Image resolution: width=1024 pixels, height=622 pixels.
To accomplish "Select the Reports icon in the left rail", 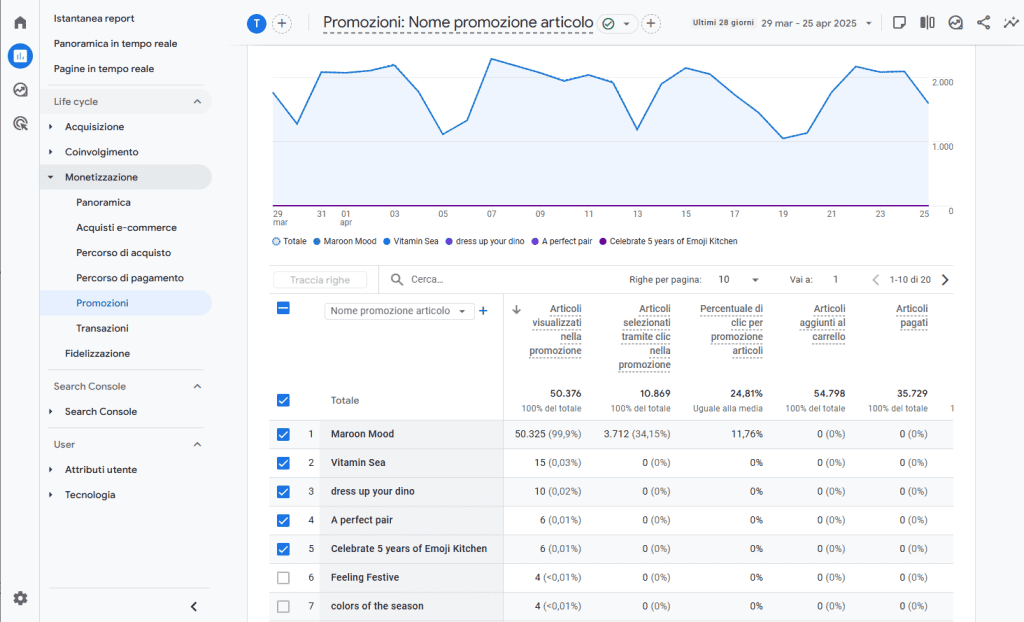I will (x=20, y=56).
